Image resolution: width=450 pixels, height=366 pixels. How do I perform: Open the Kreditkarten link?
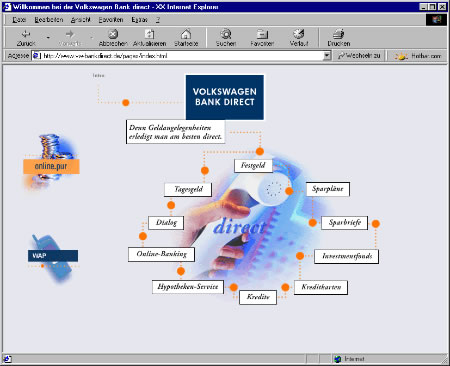[x=321, y=287]
